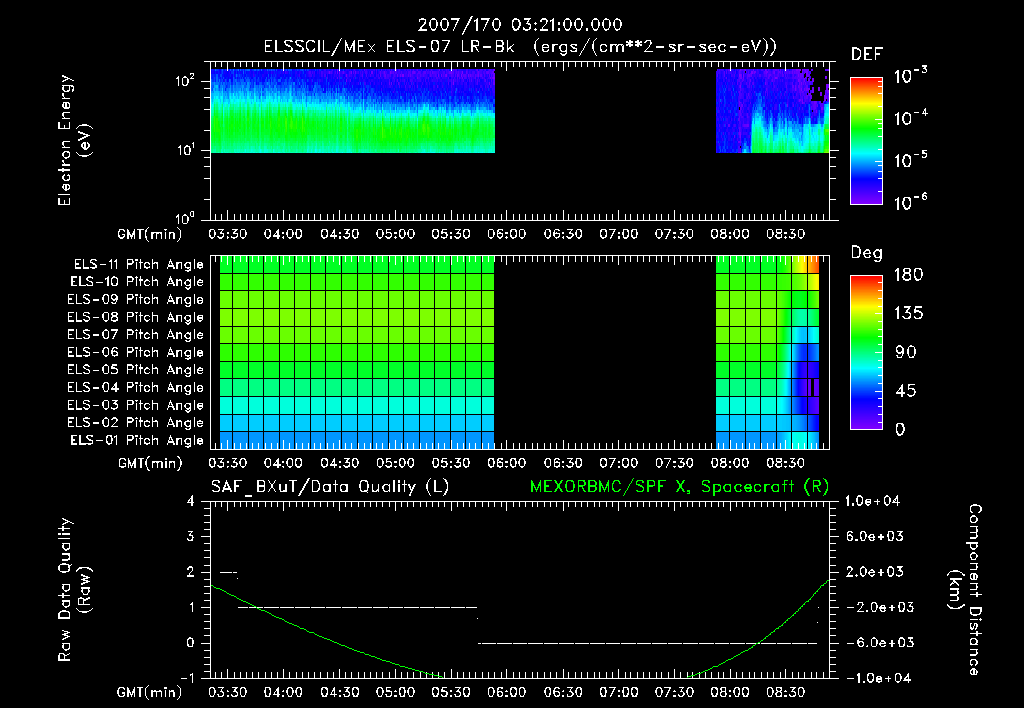Select ELS-04 Pitch Angle row label
Viewport: 1024px width, 708px height.
[x=135, y=387]
